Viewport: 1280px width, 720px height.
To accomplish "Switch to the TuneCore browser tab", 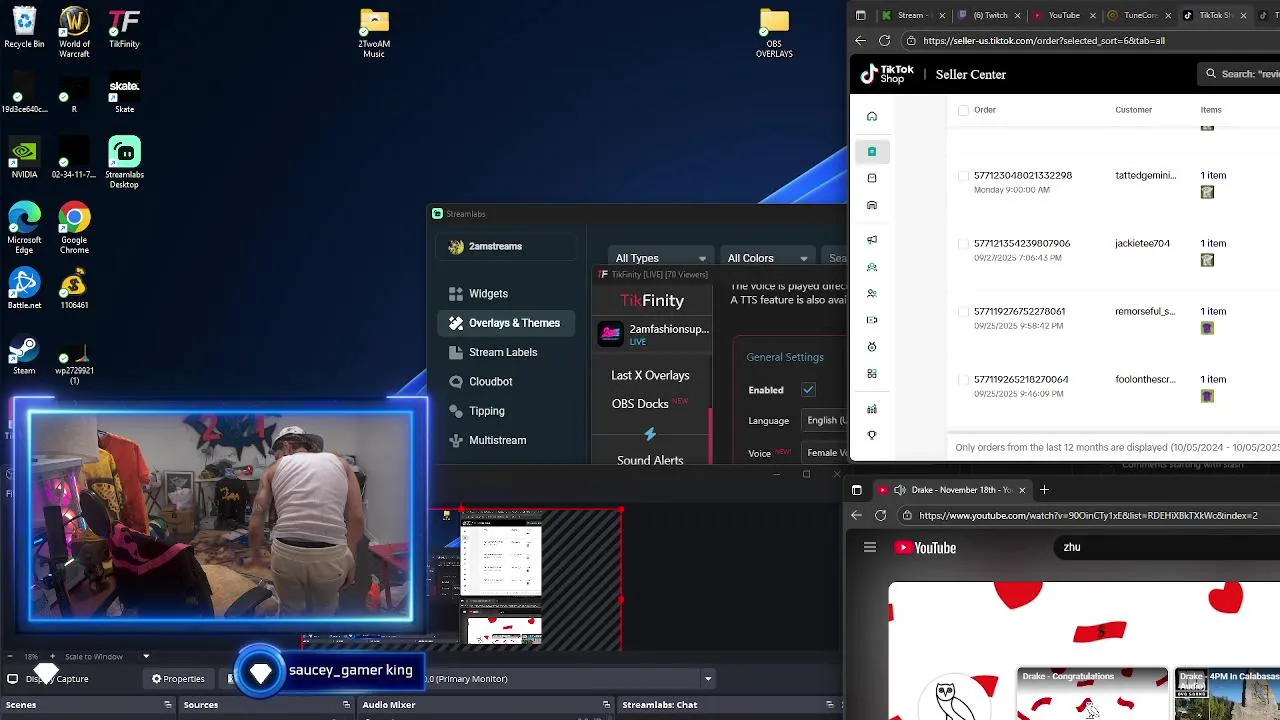I will tap(1138, 15).
